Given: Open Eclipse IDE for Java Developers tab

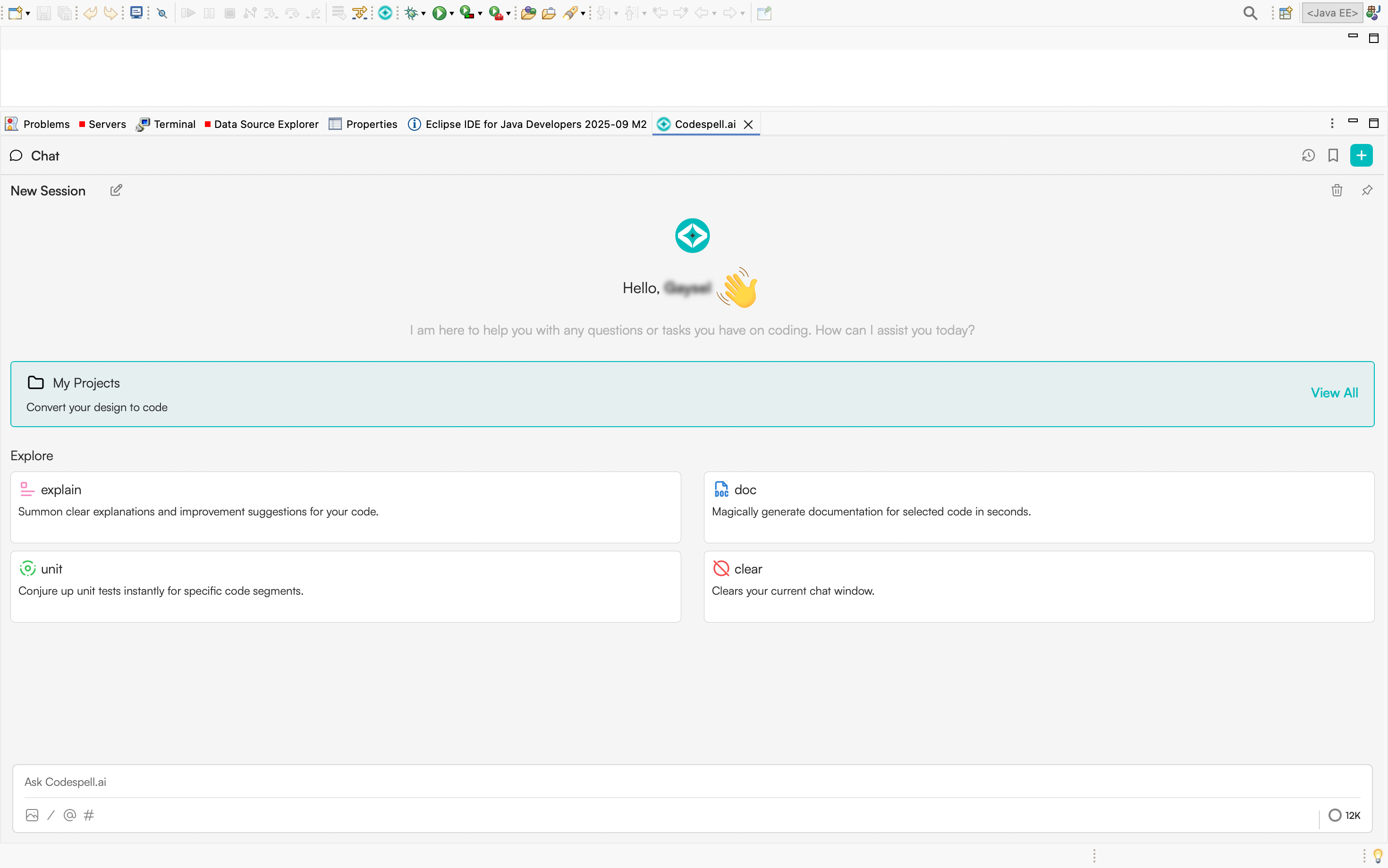Looking at the screenshot, I should [x=527, y=124].
